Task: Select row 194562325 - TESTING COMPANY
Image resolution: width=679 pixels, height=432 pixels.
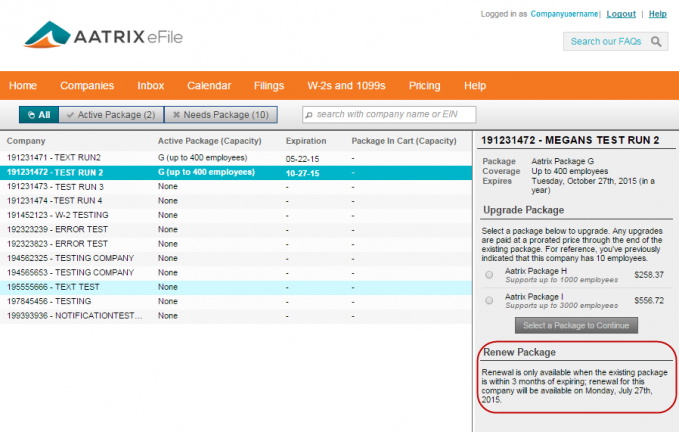Action: [236, 258]
